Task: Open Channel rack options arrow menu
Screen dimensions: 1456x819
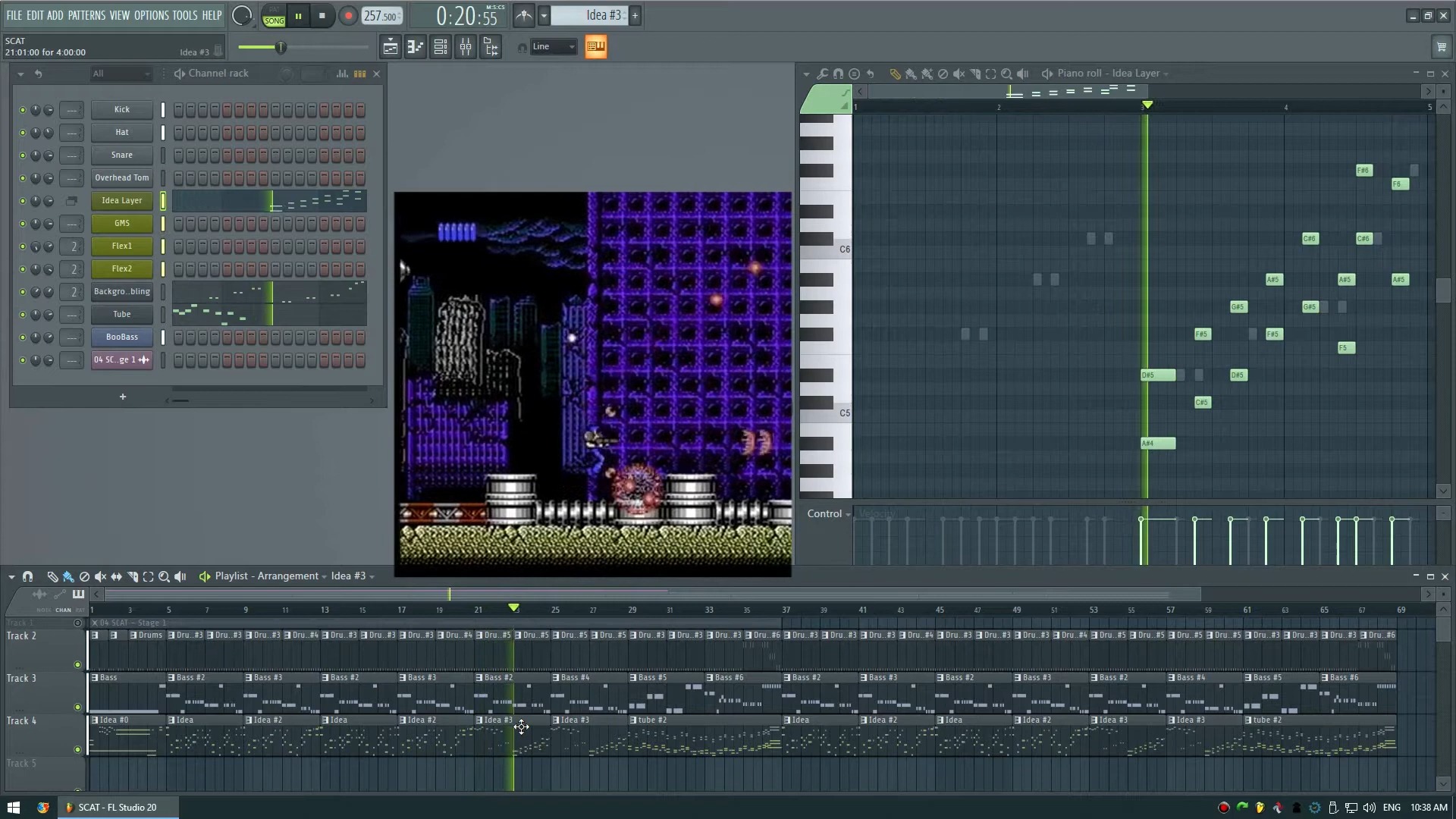Action: (x=20, y=74)
